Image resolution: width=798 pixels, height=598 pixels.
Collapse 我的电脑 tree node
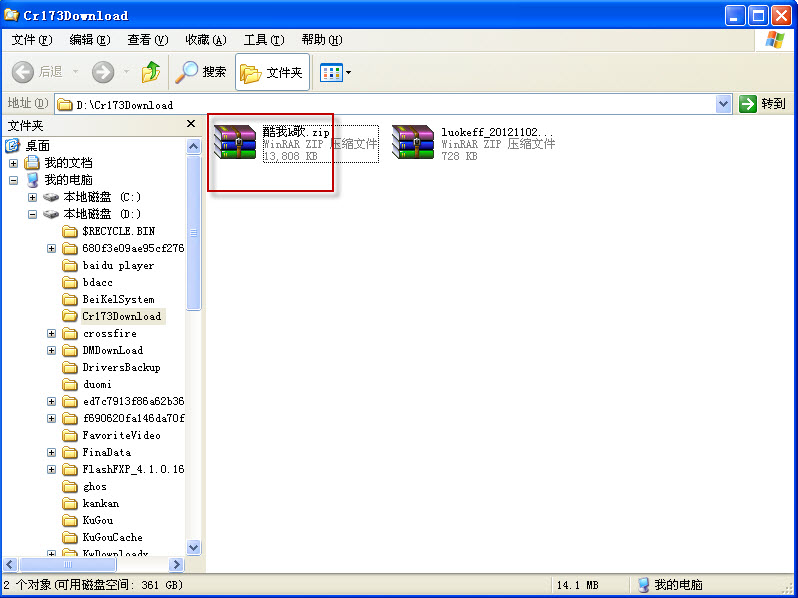point(14,180)
